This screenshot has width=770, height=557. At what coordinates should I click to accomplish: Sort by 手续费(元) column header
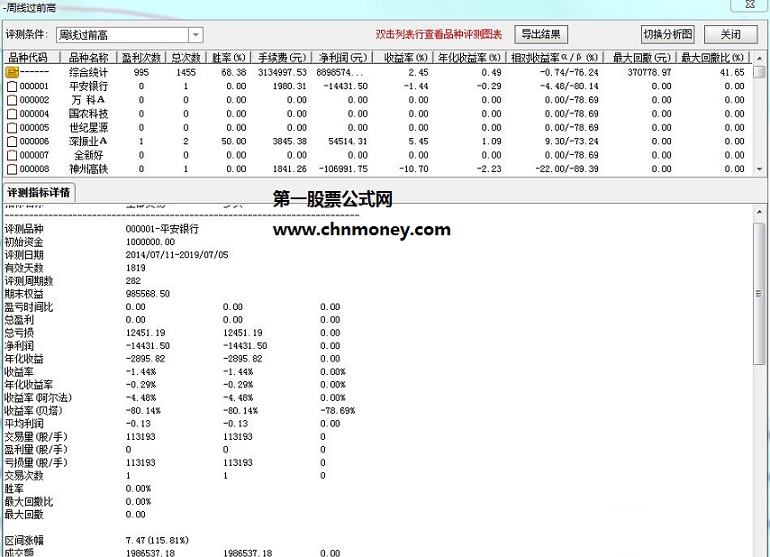[x=281, y=57]
